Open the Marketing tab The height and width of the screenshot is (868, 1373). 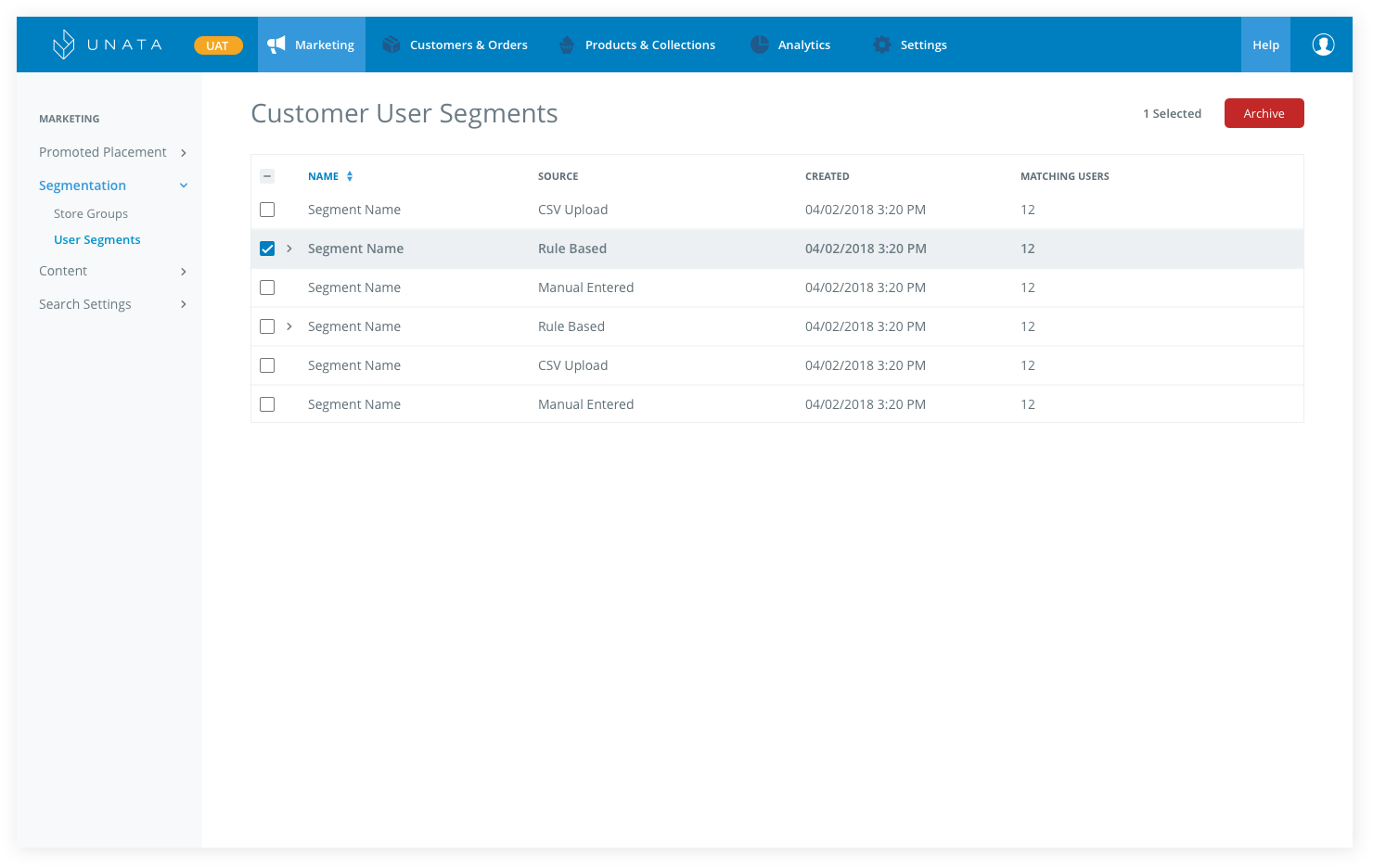coord(312,45)
